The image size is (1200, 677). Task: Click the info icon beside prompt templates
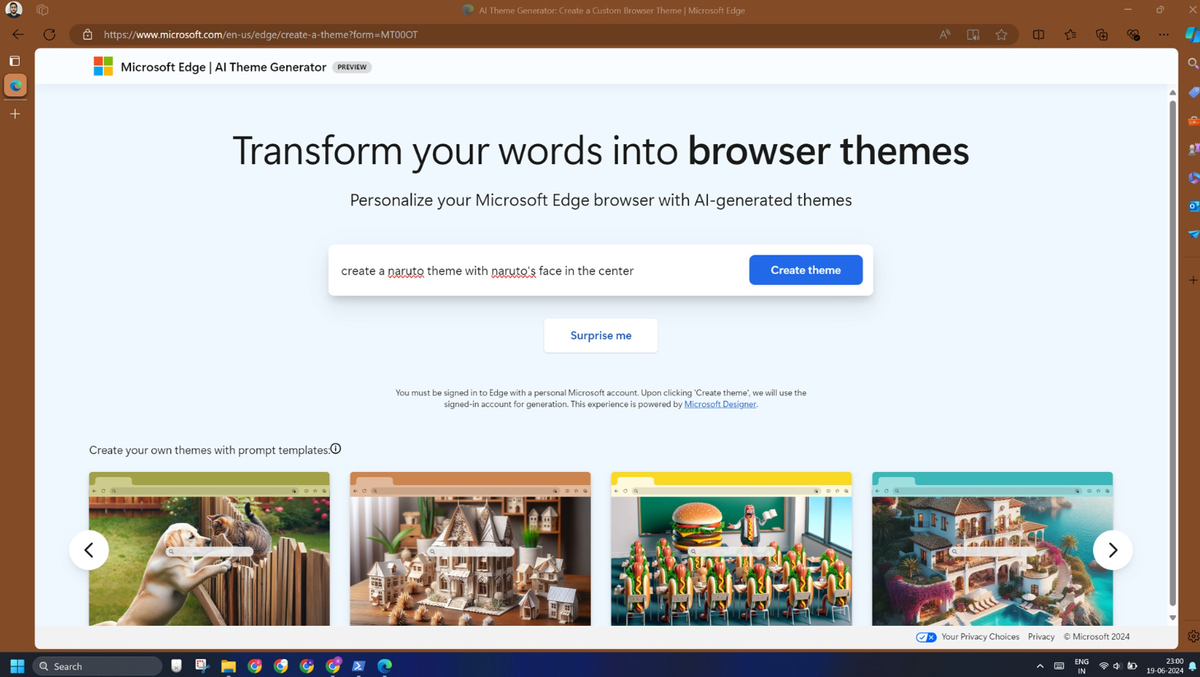[x=336, y=448]
